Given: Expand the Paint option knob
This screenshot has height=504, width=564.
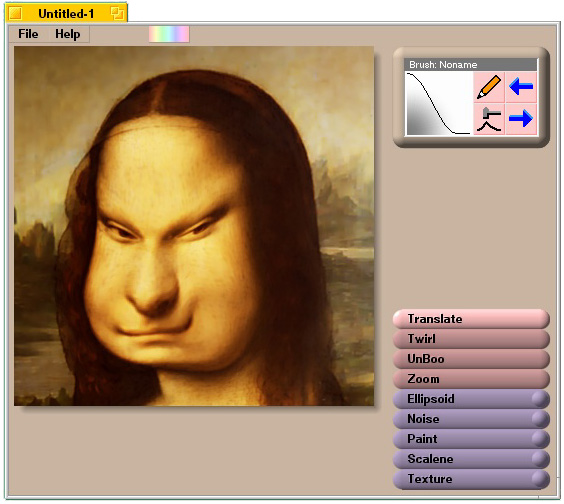Looking at the screenshot, I should (540, 439).
